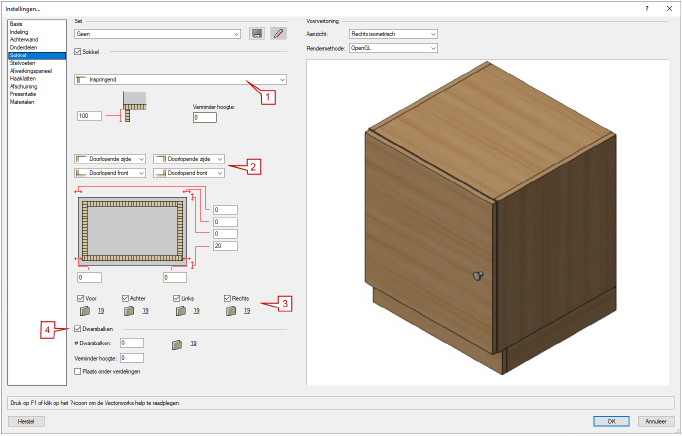
Task: Open the Dwarsbalken material icon
Action: point(177,345)
